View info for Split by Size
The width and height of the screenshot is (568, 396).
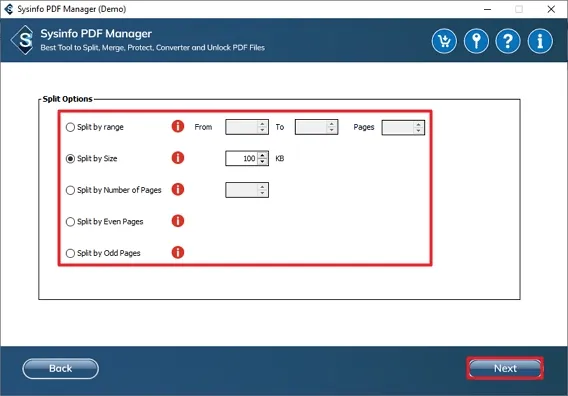tap(178, 158)
